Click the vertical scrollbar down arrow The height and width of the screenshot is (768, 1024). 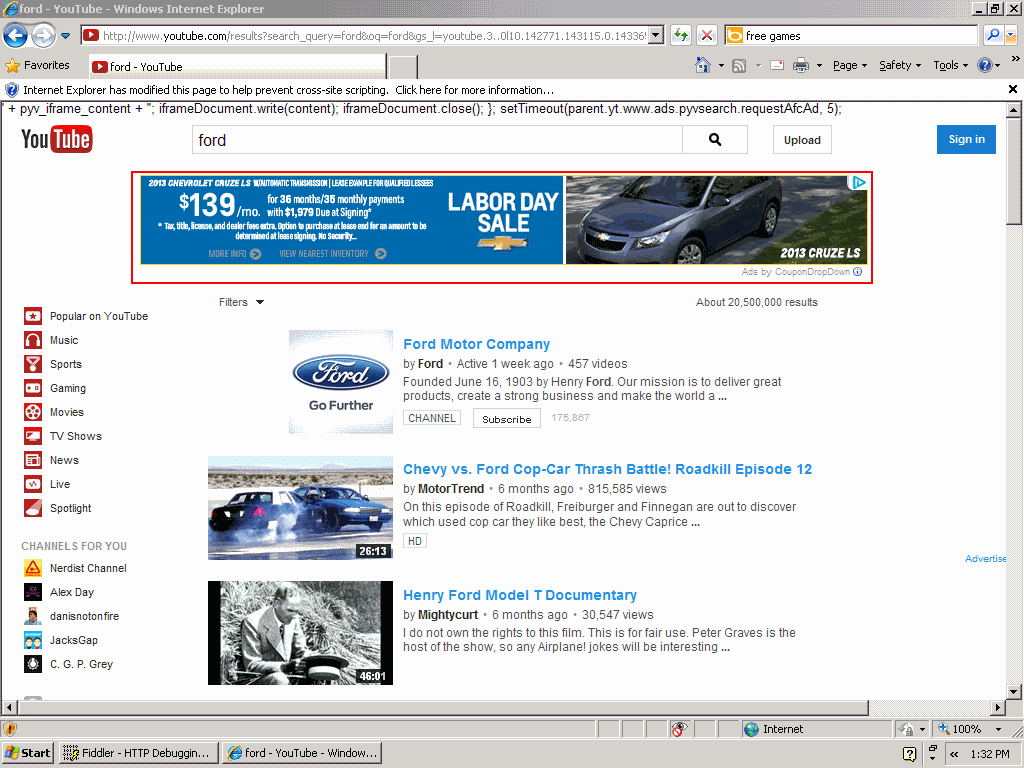pyautogui.click(x=1013, y=691)
